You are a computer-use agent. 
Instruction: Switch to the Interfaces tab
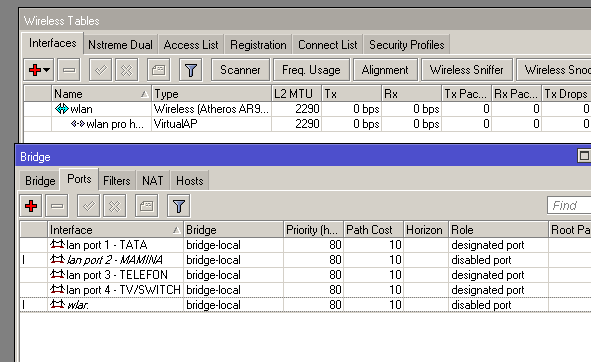pyautogui.click(x=53, y=43)
